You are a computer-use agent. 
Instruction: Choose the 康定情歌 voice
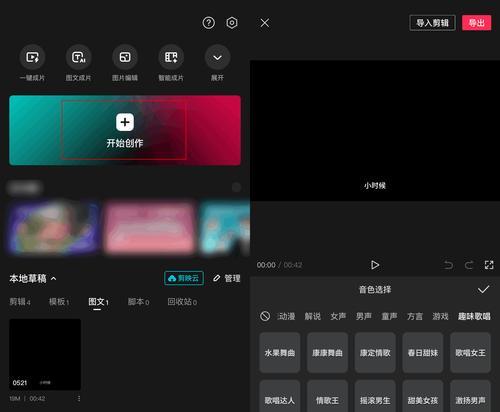tap(375, 352)
